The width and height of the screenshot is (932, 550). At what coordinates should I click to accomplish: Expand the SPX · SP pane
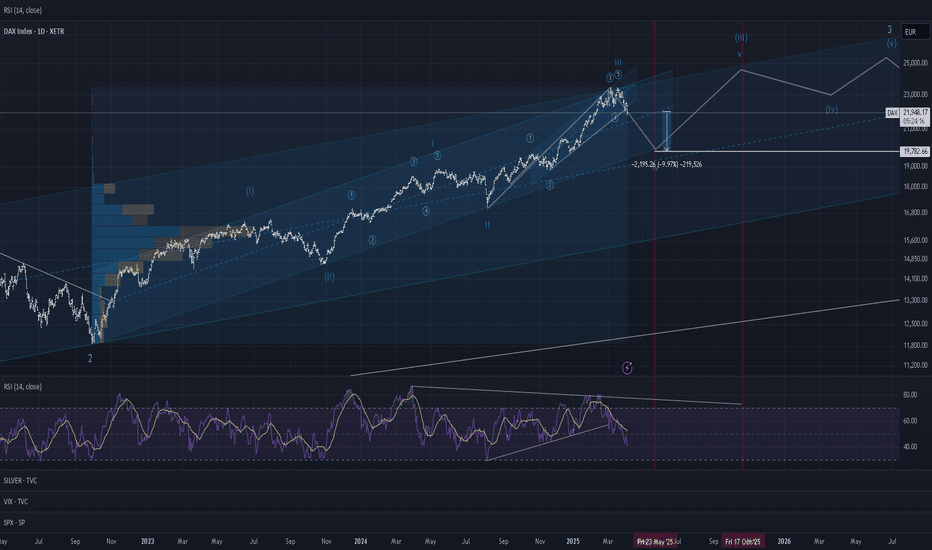tap(14, 523)
